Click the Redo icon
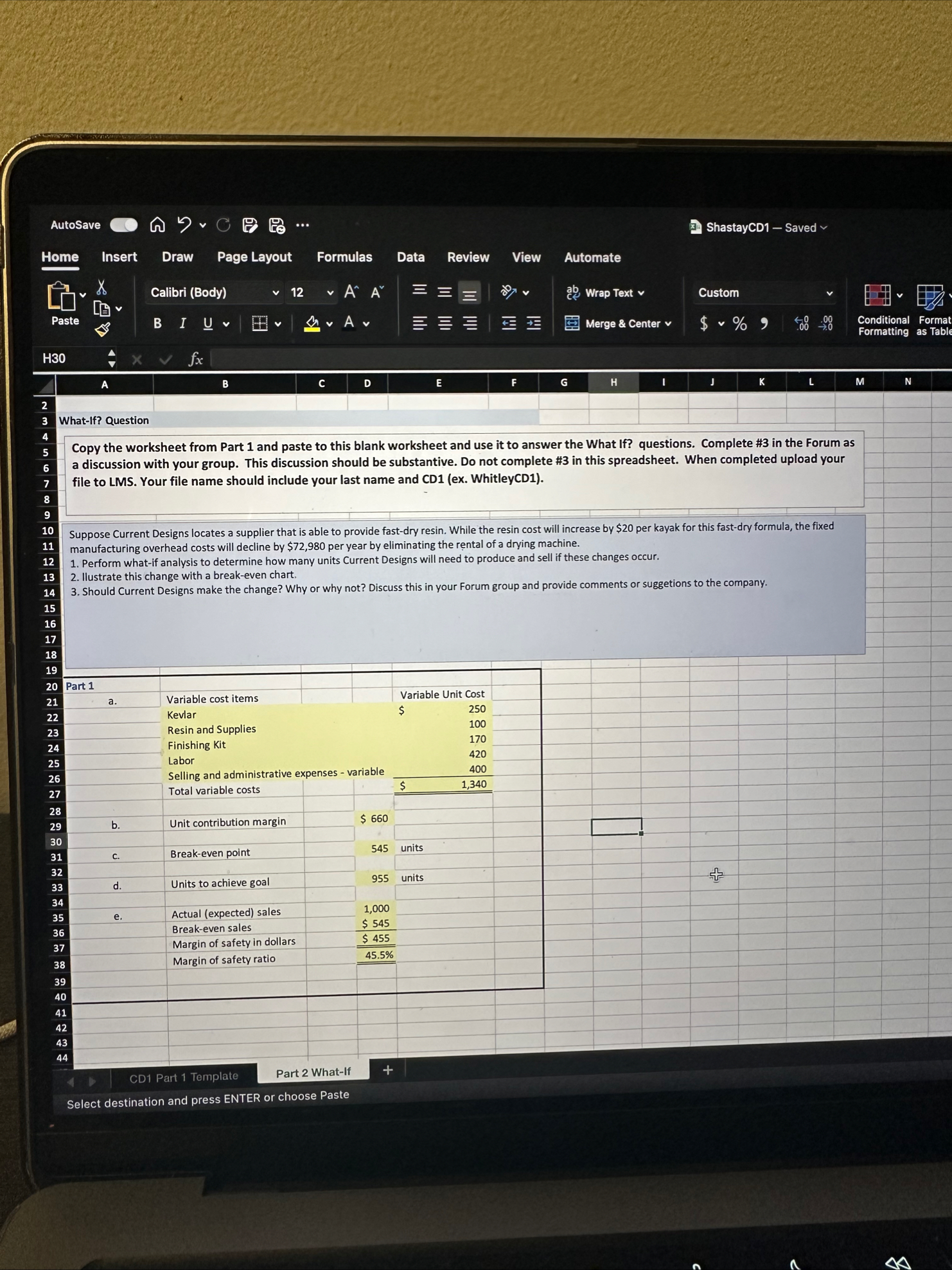 tap(224, 225)
